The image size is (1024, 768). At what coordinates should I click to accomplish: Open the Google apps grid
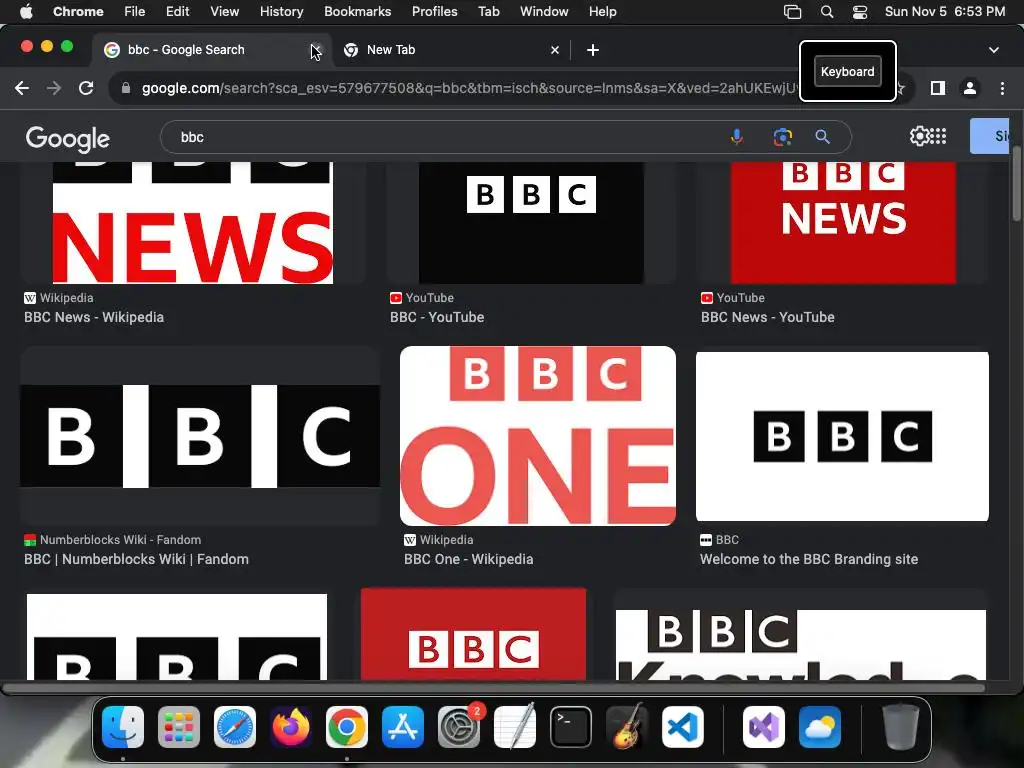[938, 136]
